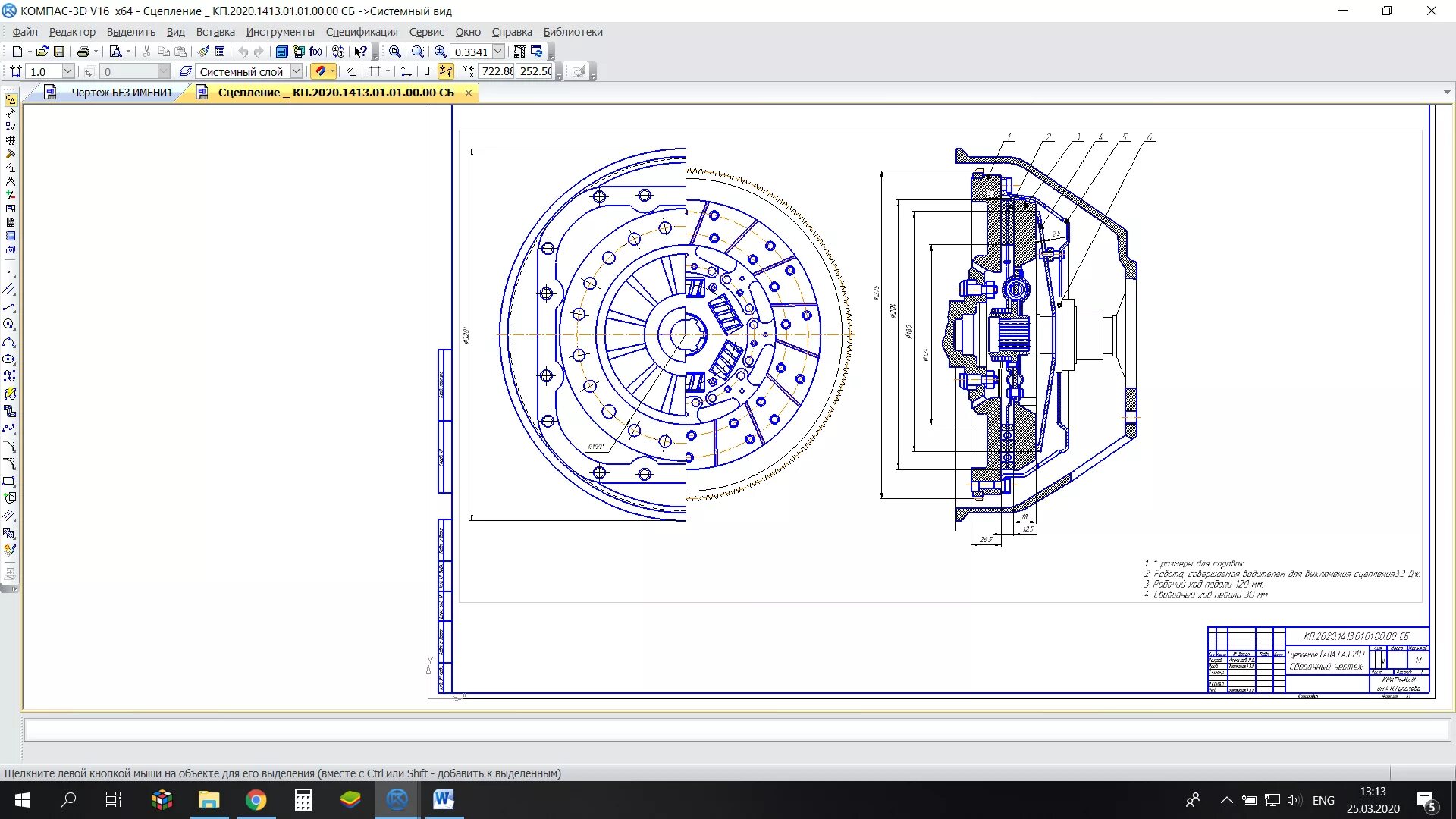Open the zoom scale dropdown
The image size is (1456, 819).
(498, 52)
